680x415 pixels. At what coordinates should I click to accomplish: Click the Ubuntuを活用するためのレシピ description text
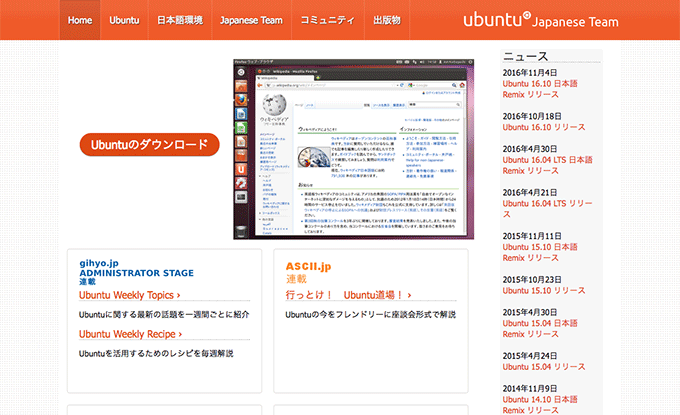coord(156,353)
